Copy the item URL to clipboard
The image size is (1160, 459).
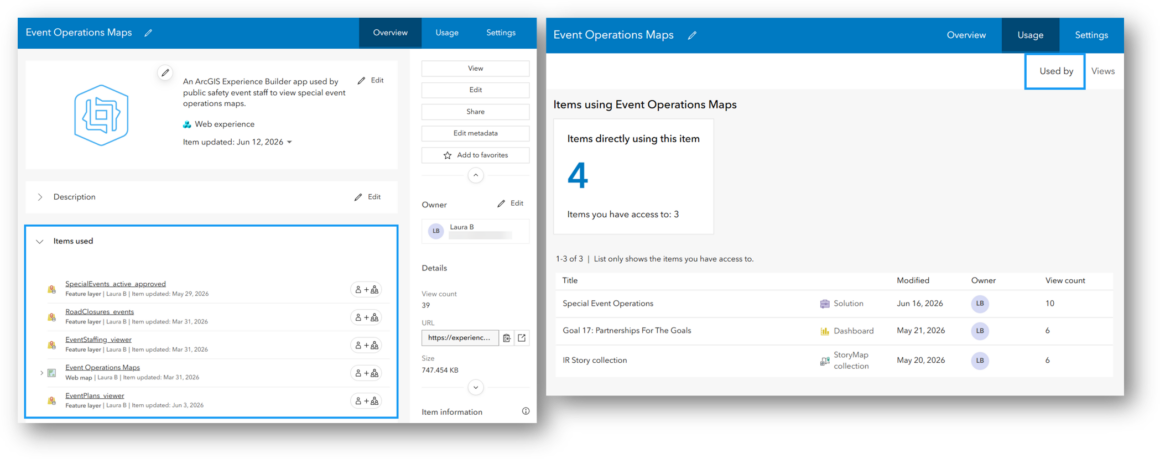coord(507,338)
